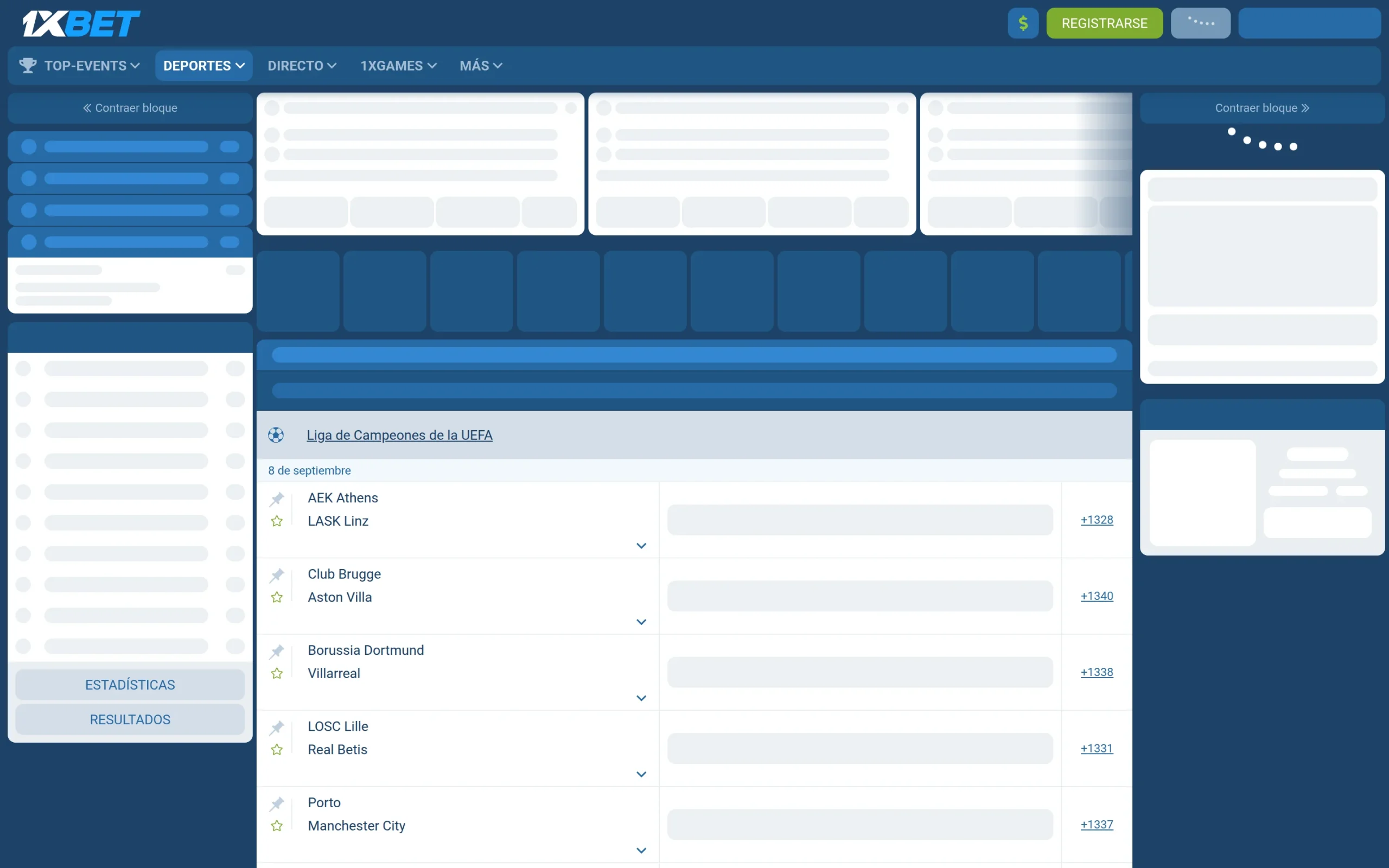
Task: Click the 1XBET logo
Action: click(81, 23)
